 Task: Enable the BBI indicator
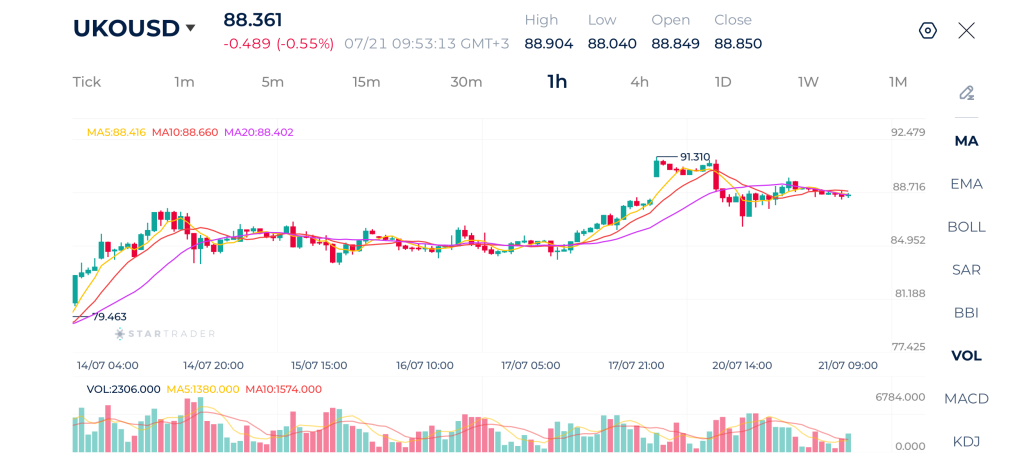point(967,313)
